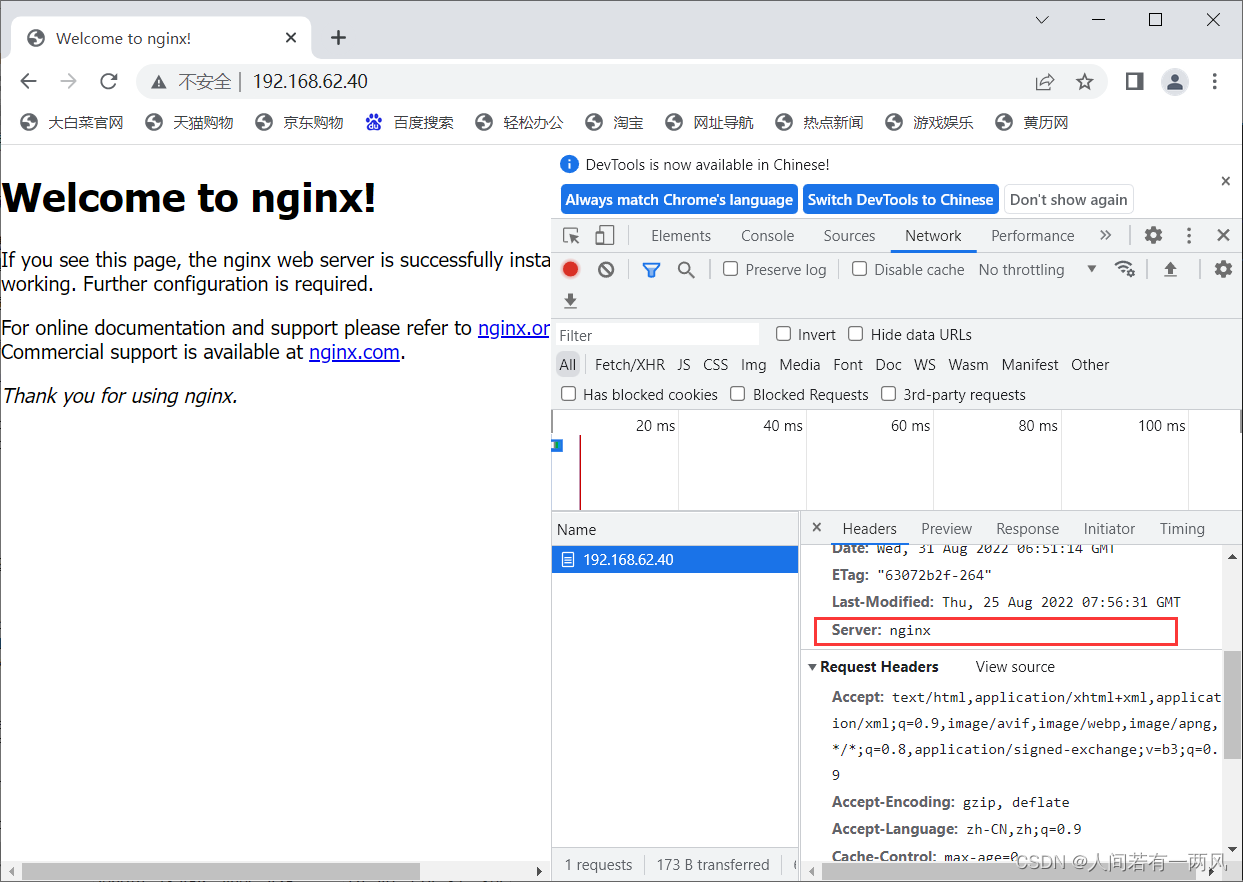This screenshot has height=882, width=1243.
Task: Show more DevTools tabs chevron
Action: coord(1105,236)
